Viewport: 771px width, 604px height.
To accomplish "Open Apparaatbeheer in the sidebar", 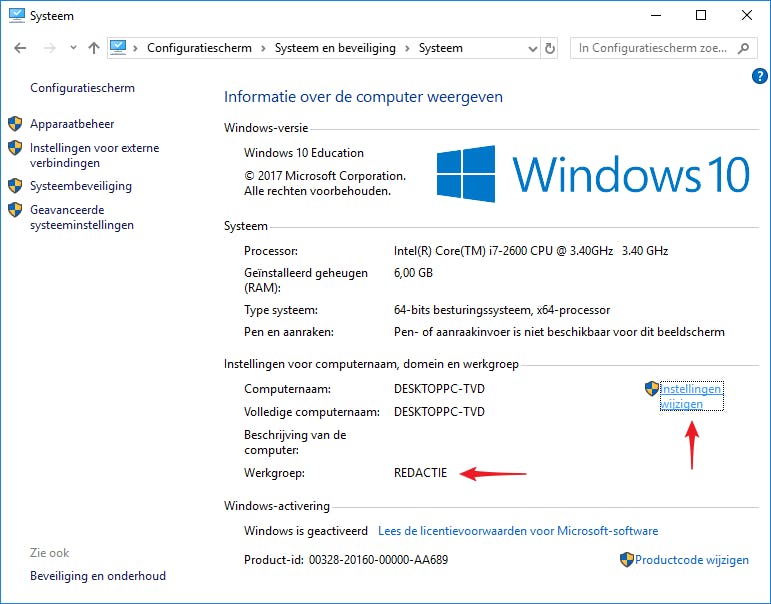I will pos(72,124).
